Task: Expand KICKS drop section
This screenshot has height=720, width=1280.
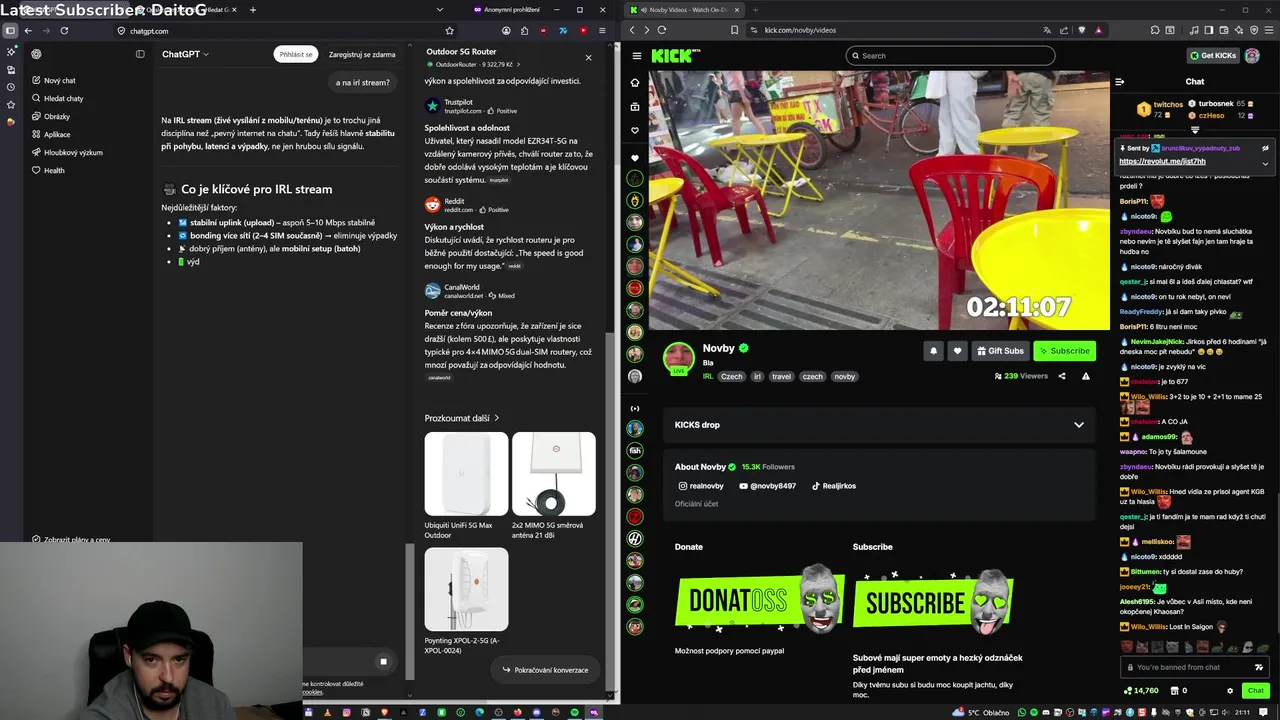Action: 879,425
